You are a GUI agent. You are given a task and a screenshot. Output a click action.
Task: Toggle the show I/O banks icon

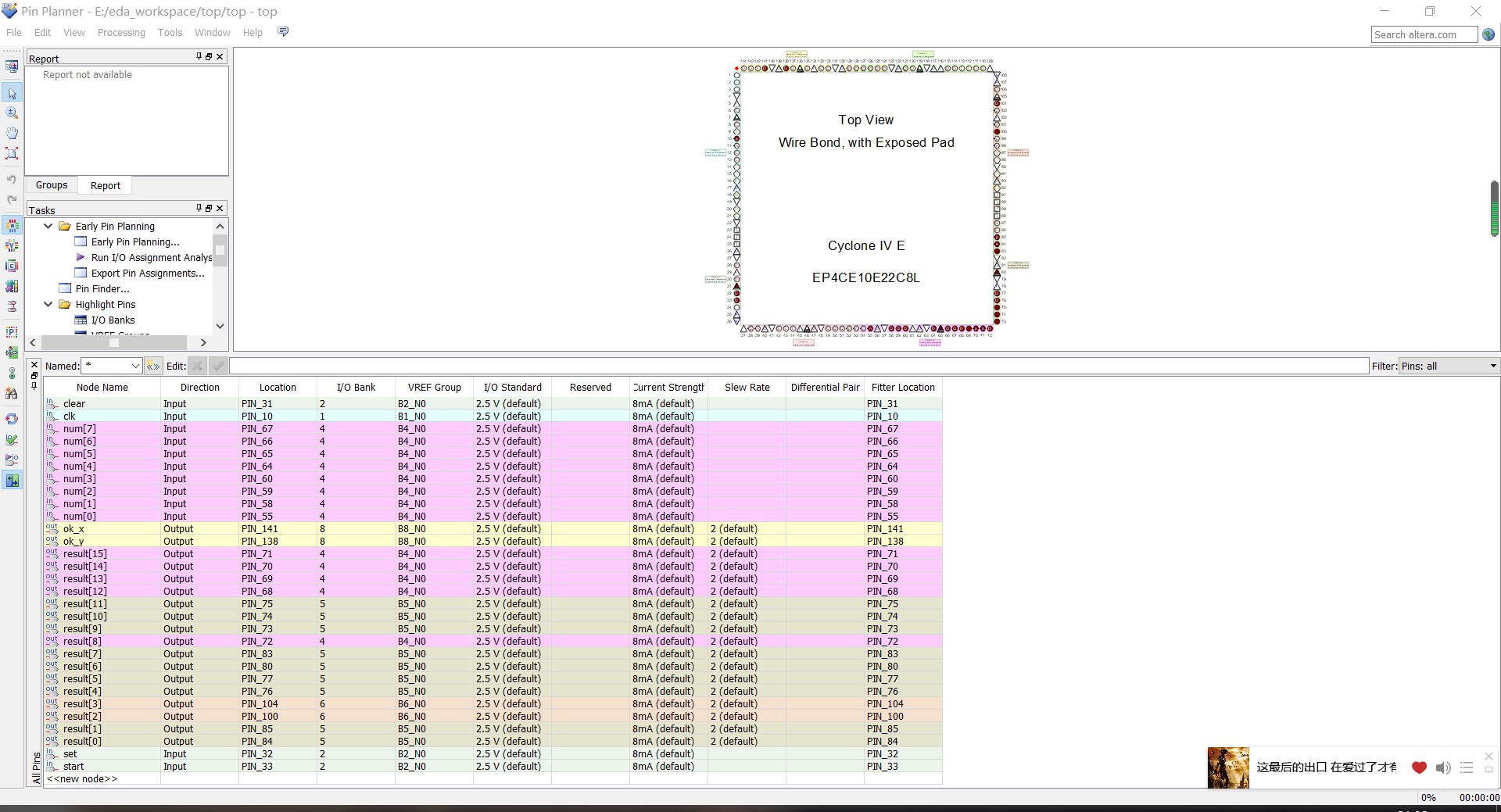(12, 226)
